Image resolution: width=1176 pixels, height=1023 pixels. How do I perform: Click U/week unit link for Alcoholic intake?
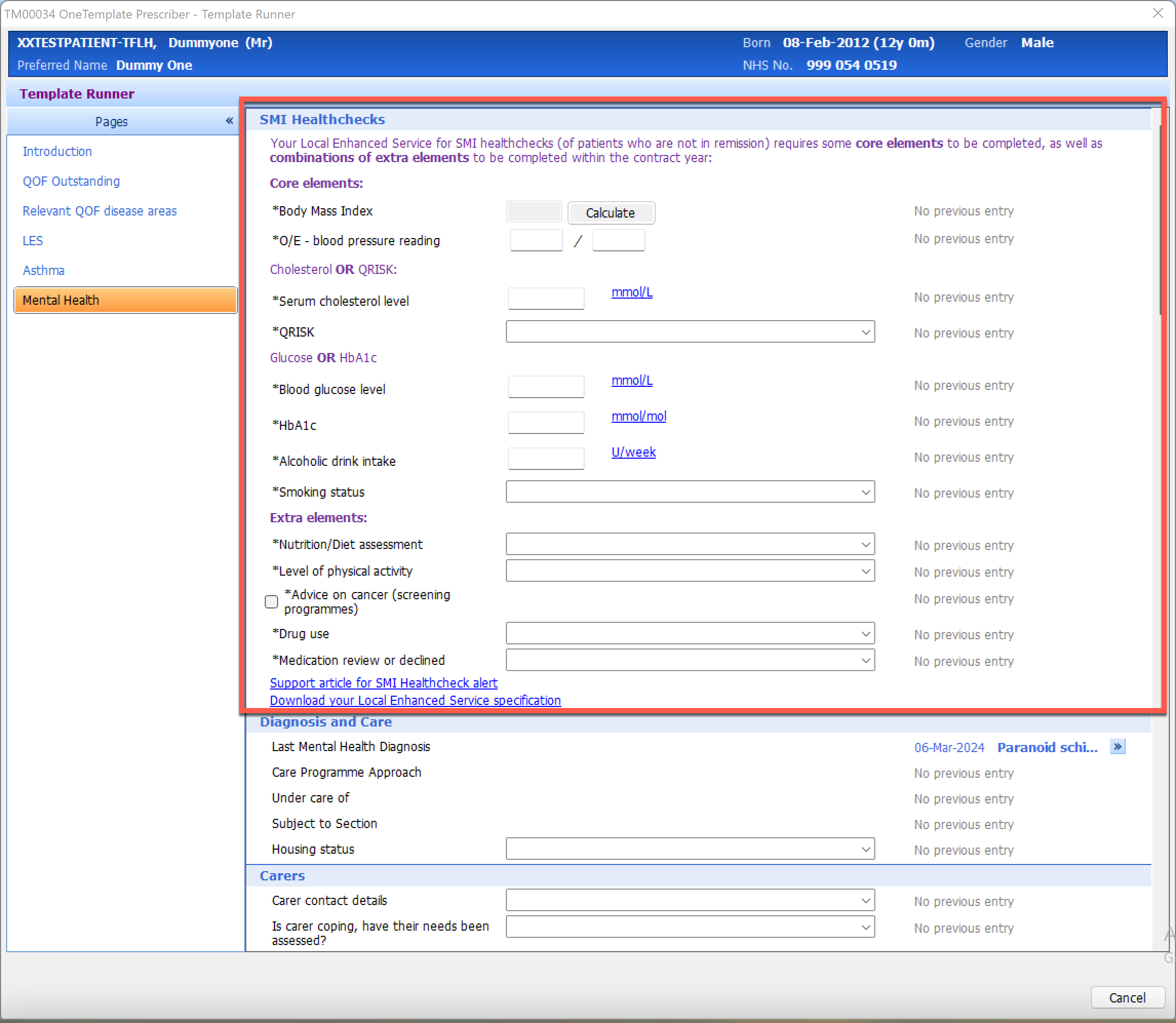pos(634,452)
